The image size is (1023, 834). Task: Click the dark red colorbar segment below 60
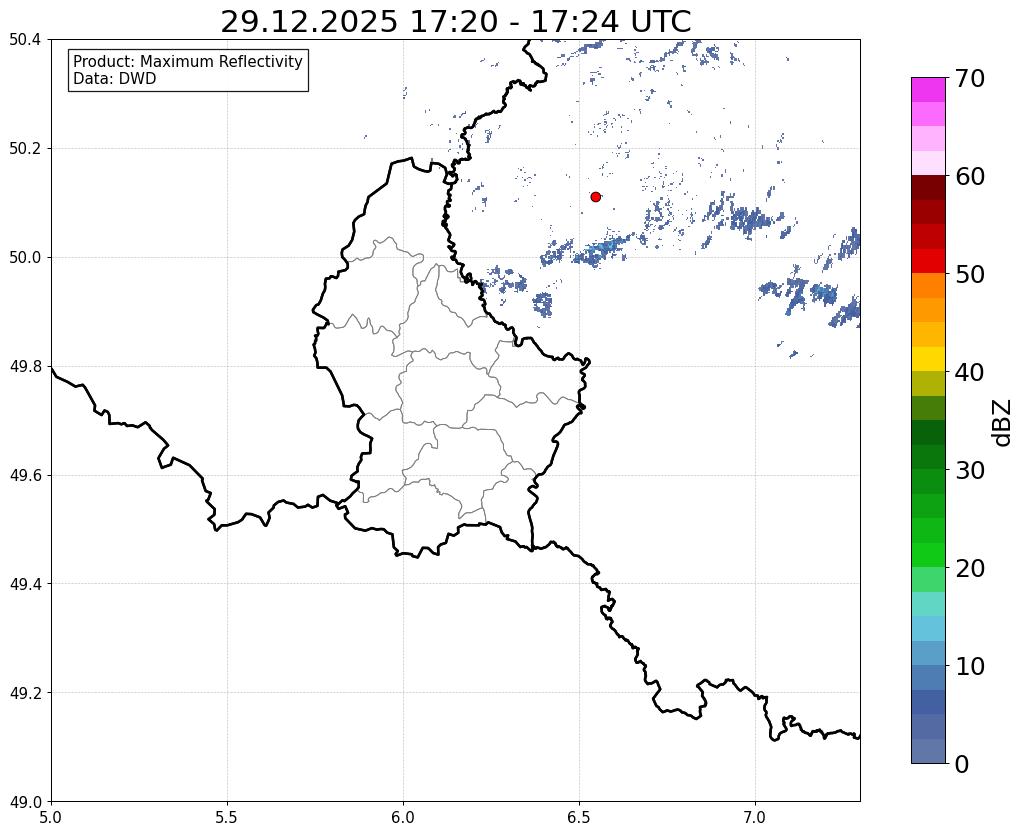[x=928, y=187]
